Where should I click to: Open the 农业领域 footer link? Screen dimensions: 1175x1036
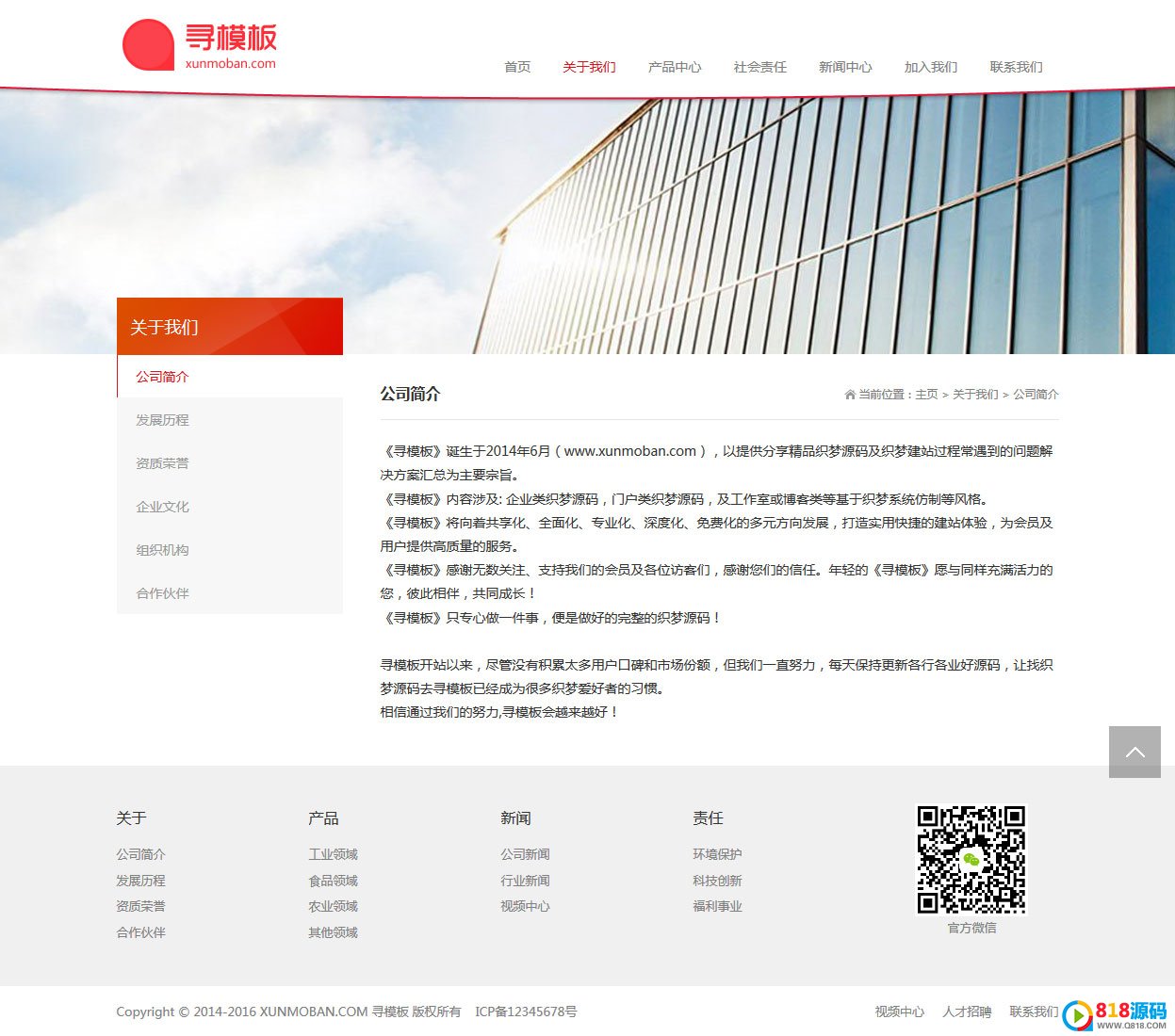click(334, 906)
